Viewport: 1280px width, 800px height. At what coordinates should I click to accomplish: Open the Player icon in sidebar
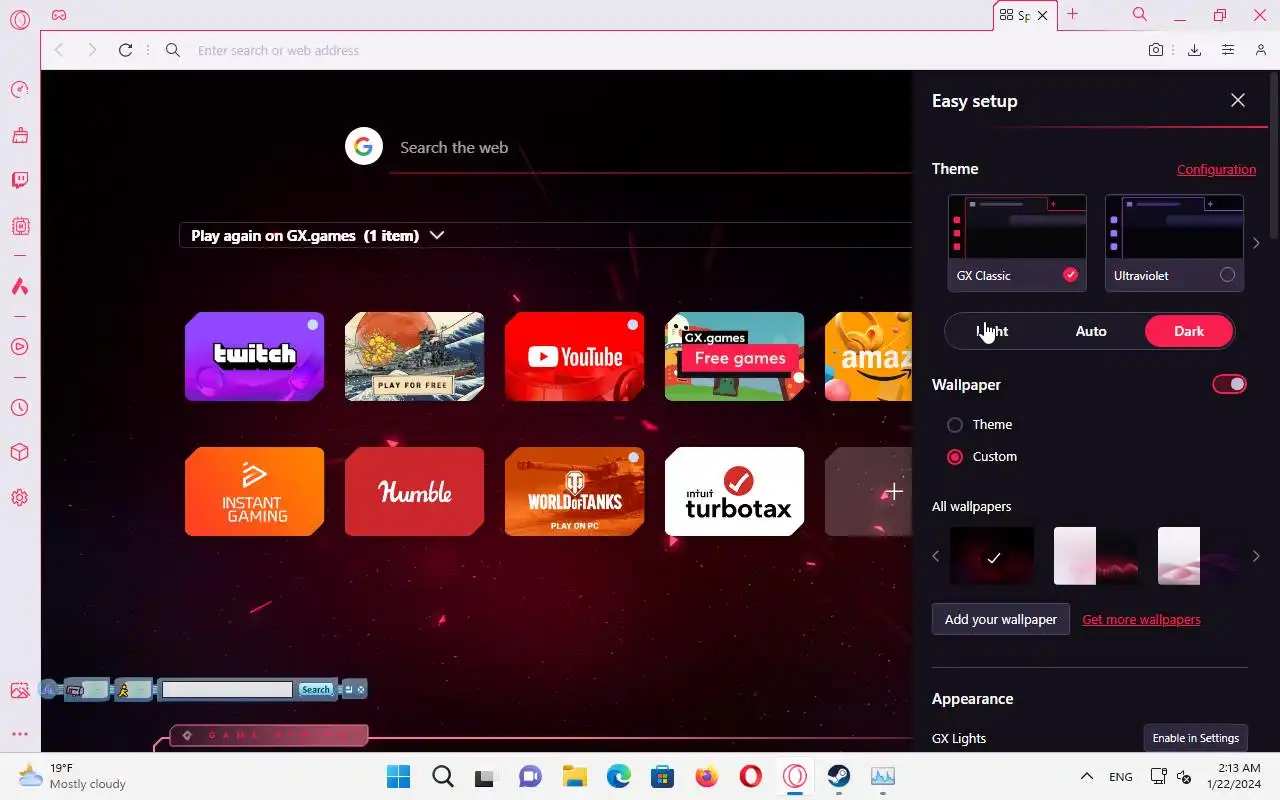click(x=20, y=347)
